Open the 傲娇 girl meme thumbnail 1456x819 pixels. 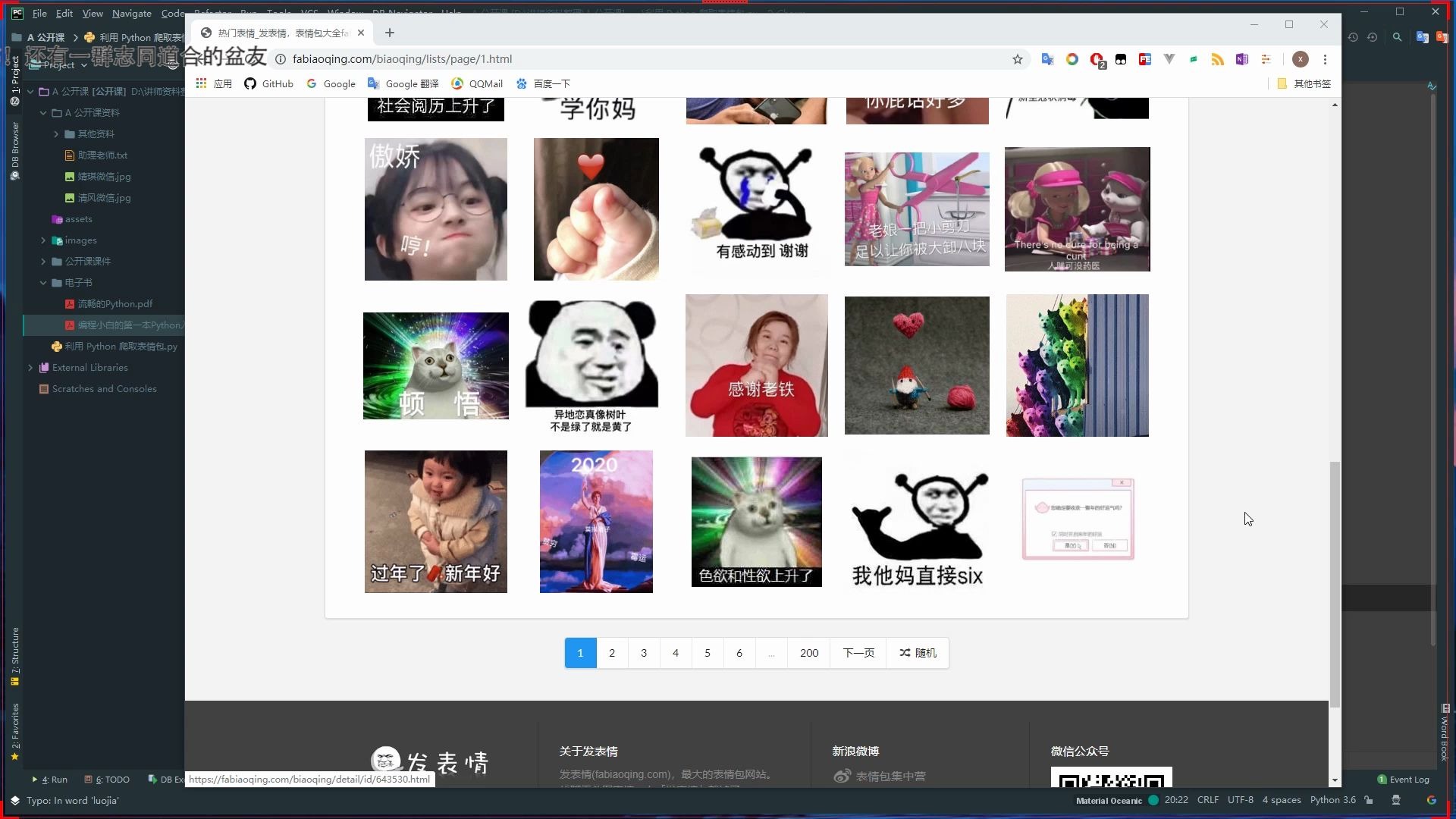click(x=436, y=209)
